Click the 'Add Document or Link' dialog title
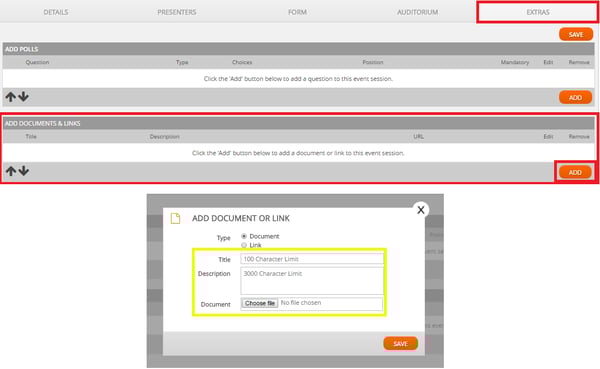 tap(241, 218)
